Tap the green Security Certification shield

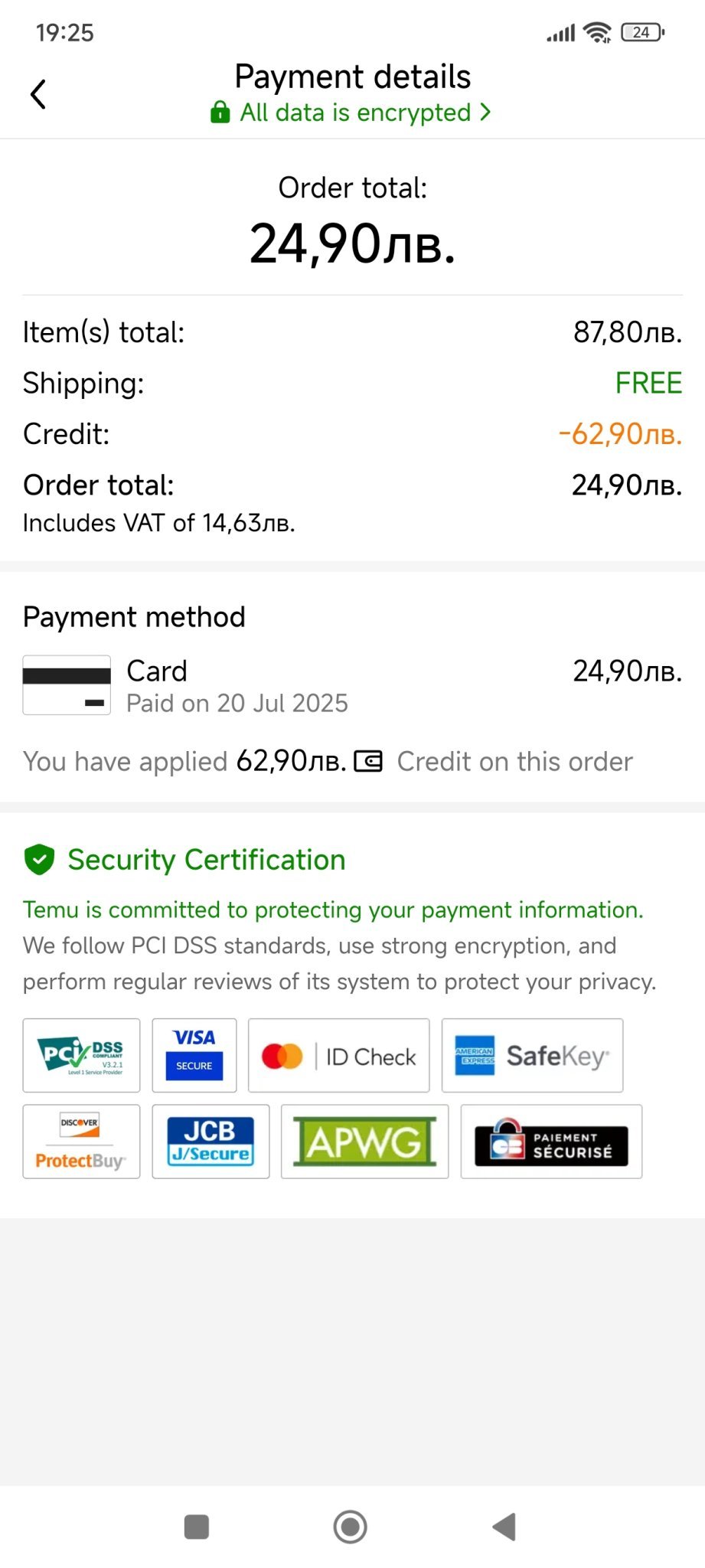(x=39, y=860)
